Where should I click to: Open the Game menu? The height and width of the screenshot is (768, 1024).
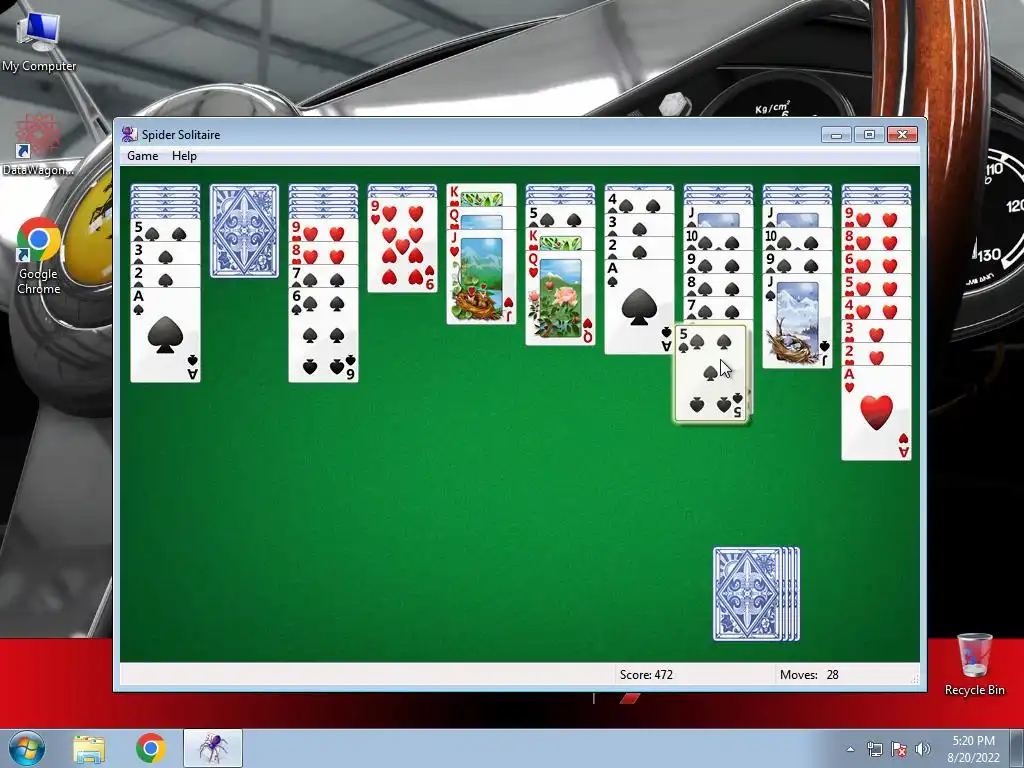point(142,155)
